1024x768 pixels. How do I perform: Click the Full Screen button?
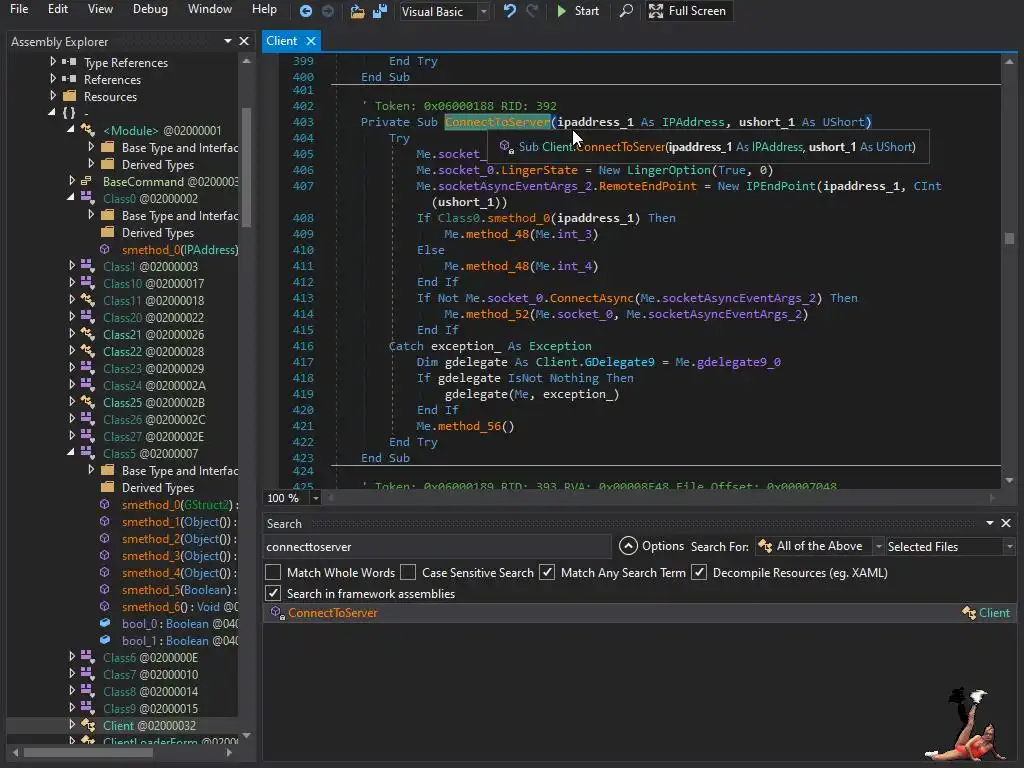tap(687, 11)
